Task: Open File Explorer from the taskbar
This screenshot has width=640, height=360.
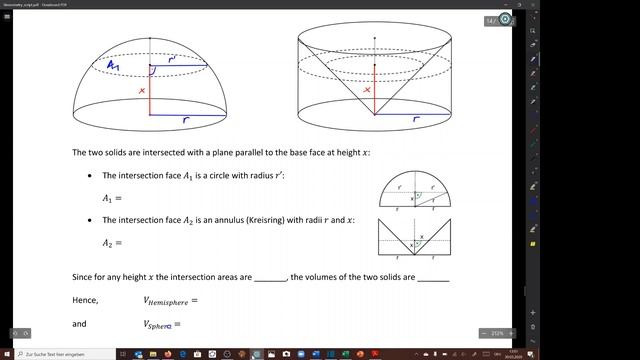Action: pos(153,354)
